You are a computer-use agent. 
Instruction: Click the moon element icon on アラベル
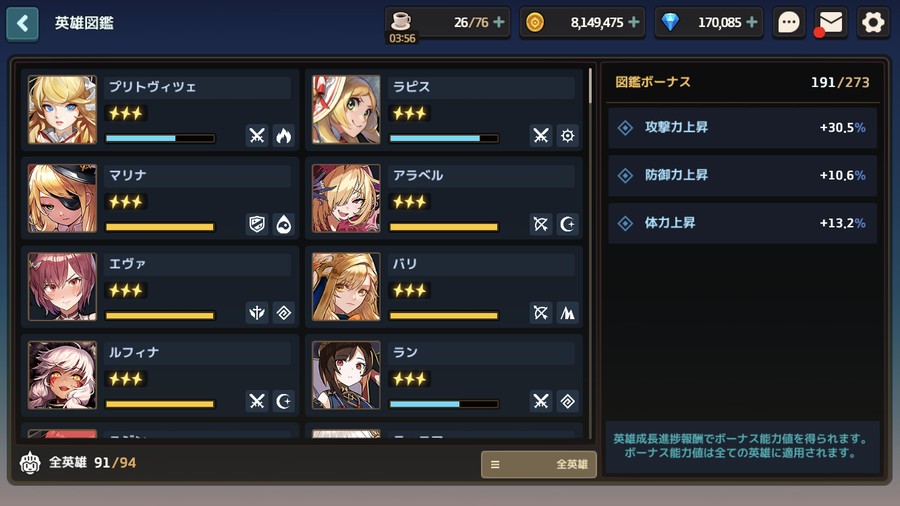[568, 224]
